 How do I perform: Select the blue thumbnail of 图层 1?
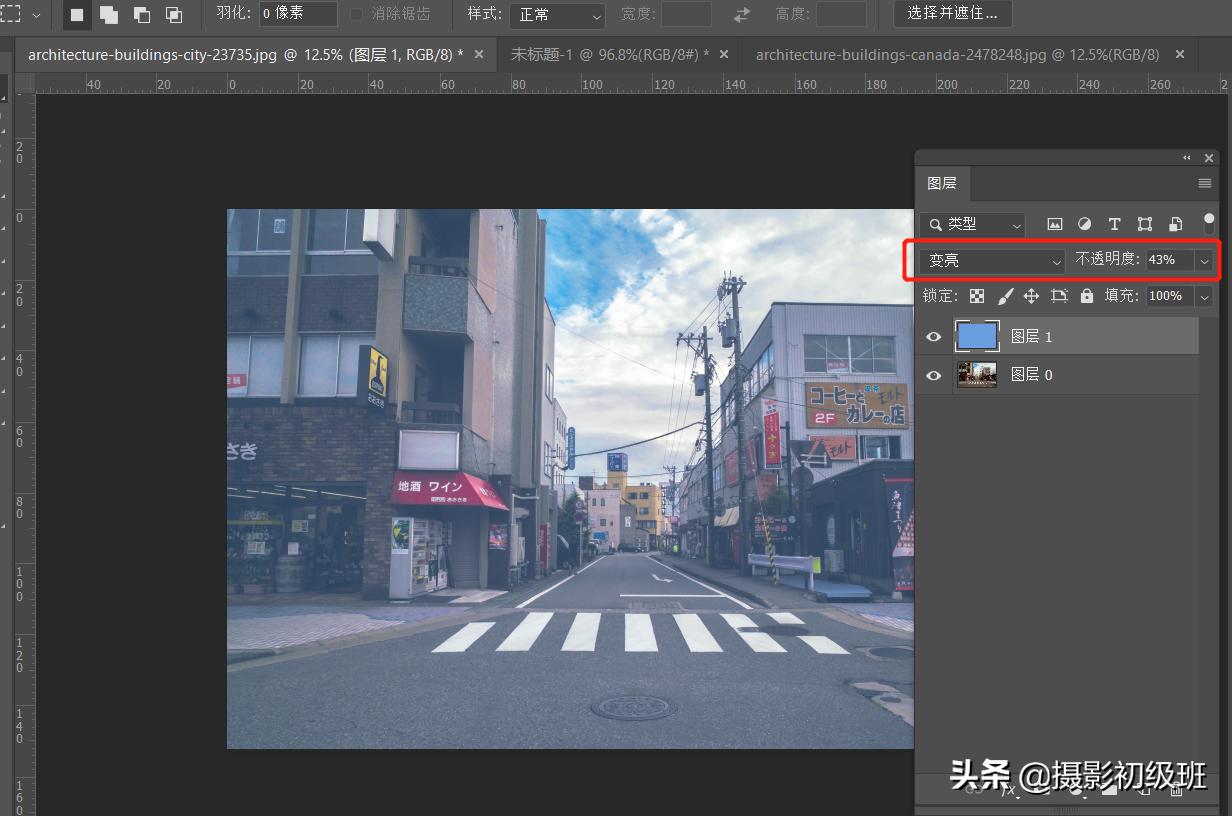(977, 336)
